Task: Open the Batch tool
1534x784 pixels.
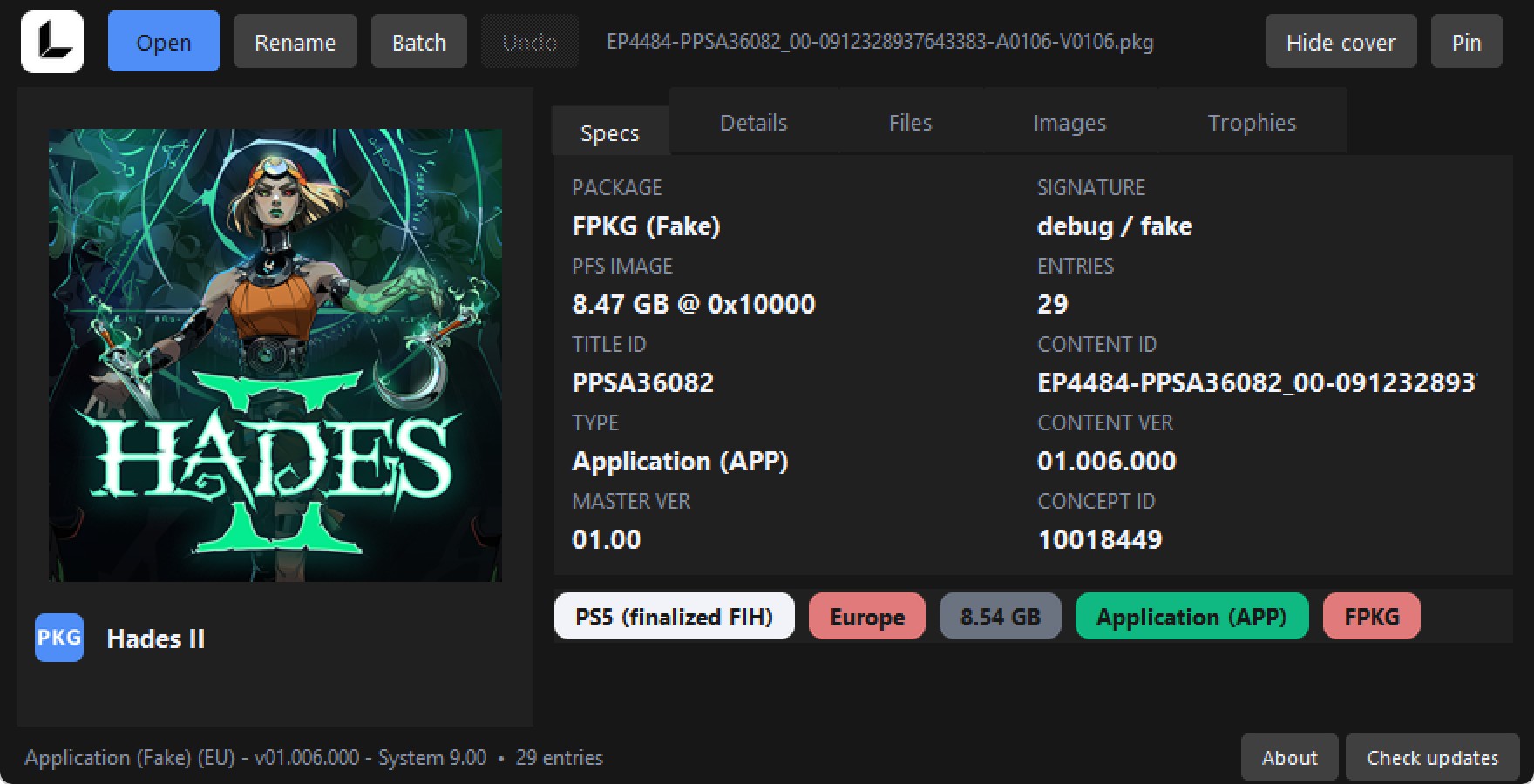Action: pos(419,42)
